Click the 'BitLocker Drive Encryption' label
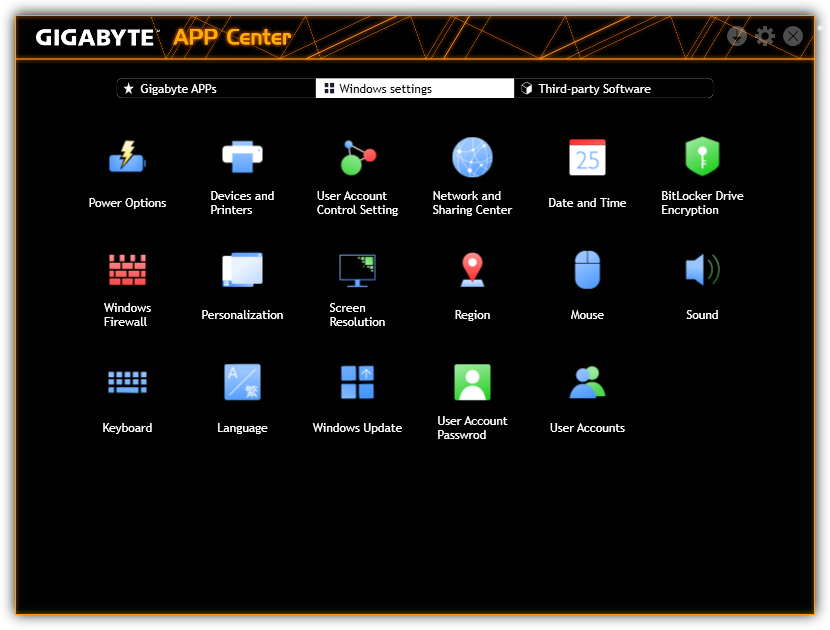This screenshot has width=830, height=630. [x=702, y=203]
